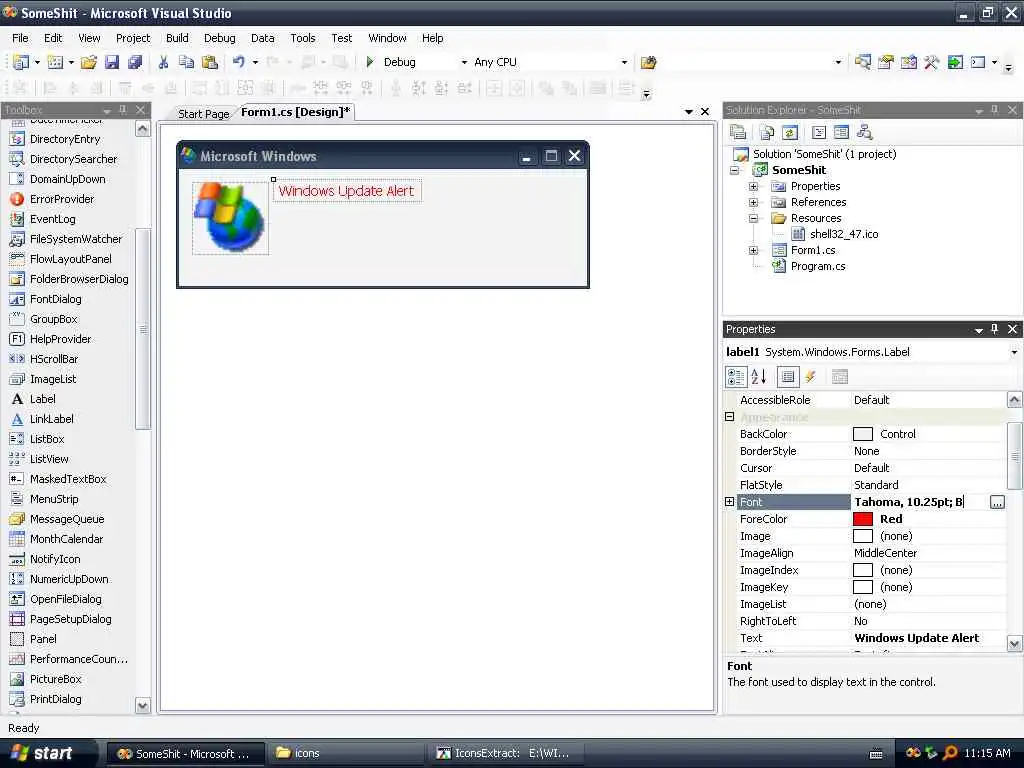This screenshot has height=768, width=1024.
Task: Switch to Form1.cs [Design] tab
Action: [295, 112]
